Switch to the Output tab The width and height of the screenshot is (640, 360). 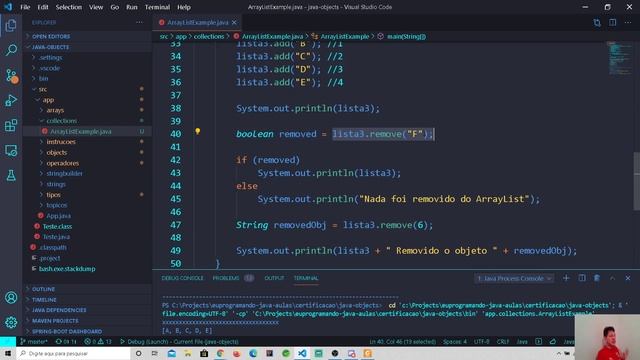pyautogui.click(x=274, y=278)
